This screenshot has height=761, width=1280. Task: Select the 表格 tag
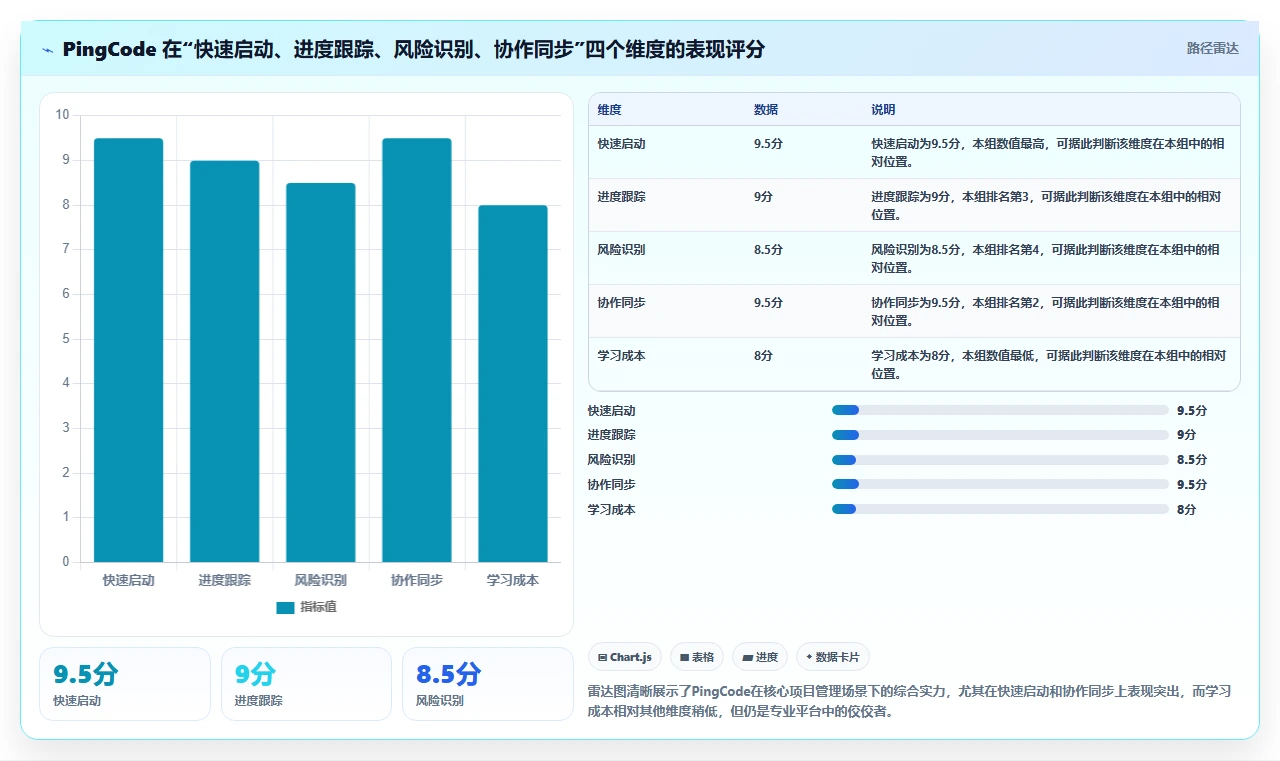pyautogui.click(x=696, y=657)
